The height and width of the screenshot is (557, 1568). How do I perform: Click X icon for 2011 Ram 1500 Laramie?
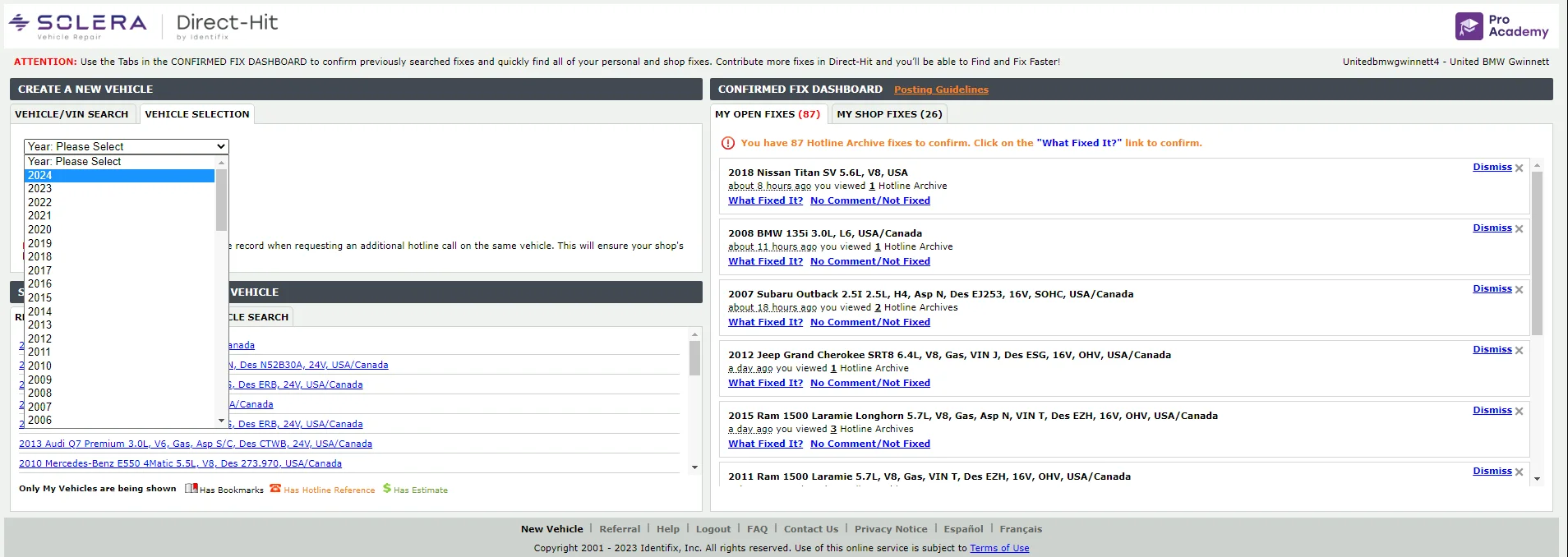tap(1519, 472)
